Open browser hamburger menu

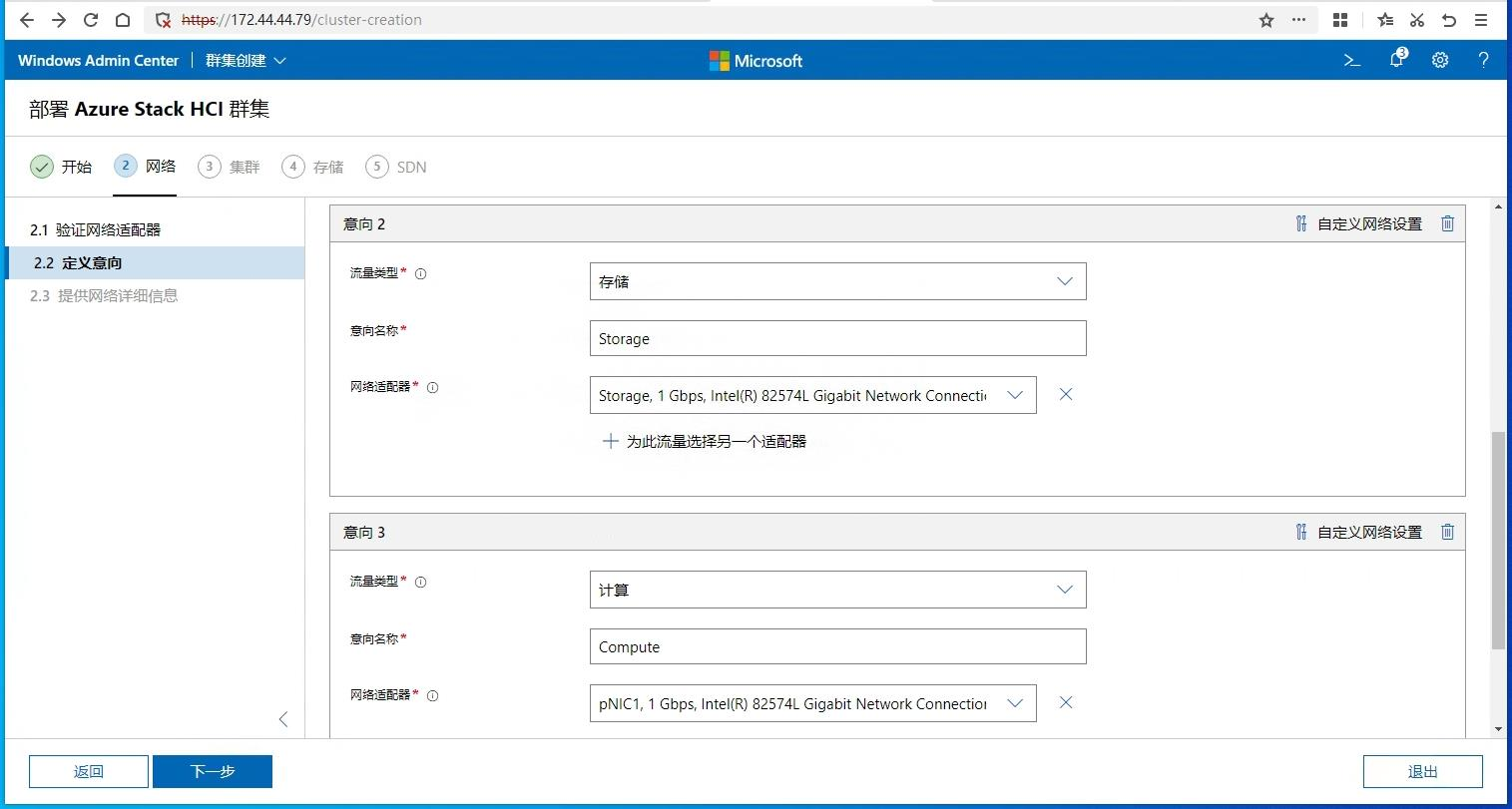(x=1481, y=20)
